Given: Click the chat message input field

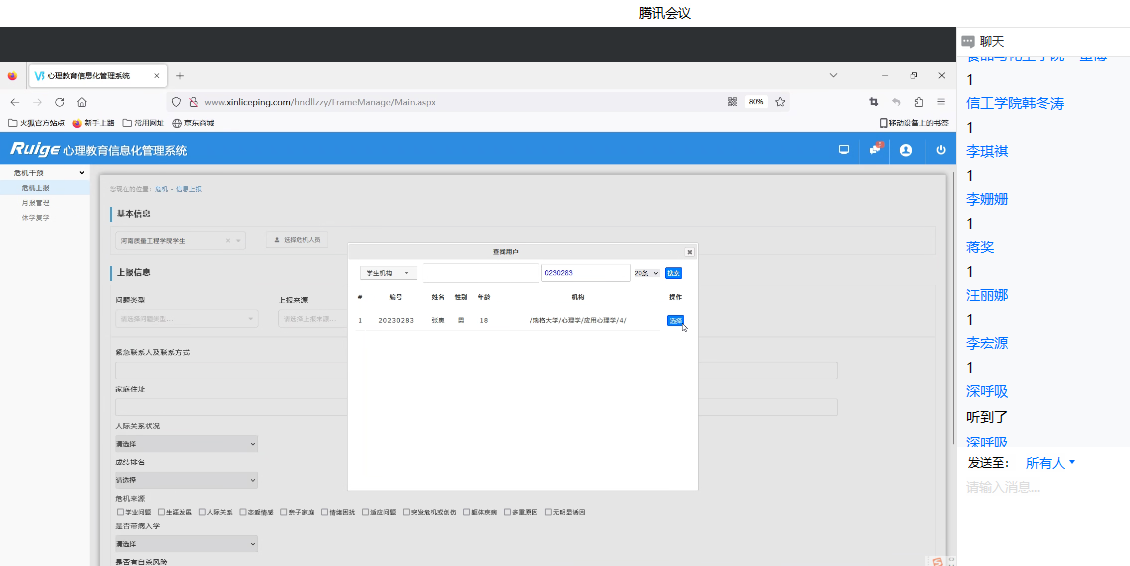Looking at the screenshot, I should (x=1040, y=488).
